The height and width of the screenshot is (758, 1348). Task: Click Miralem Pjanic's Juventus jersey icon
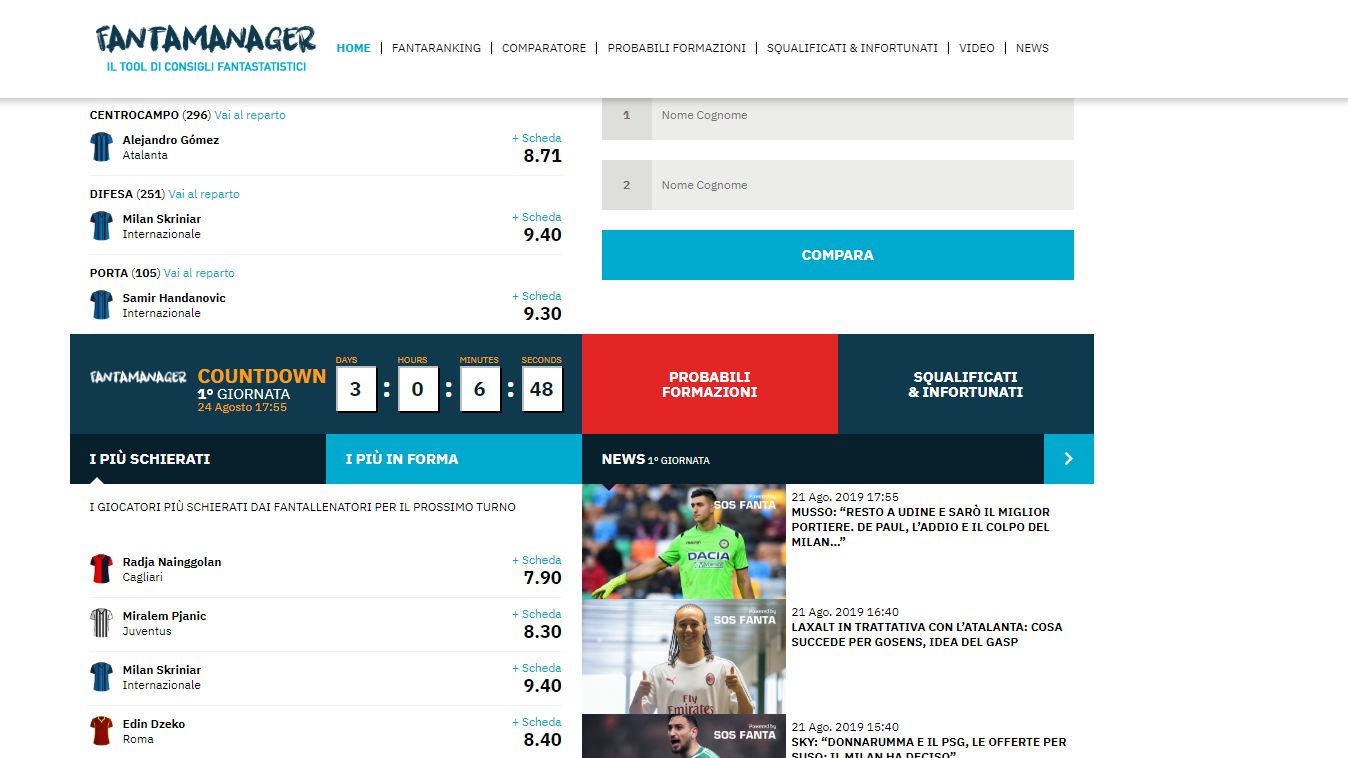click(101, 623)
